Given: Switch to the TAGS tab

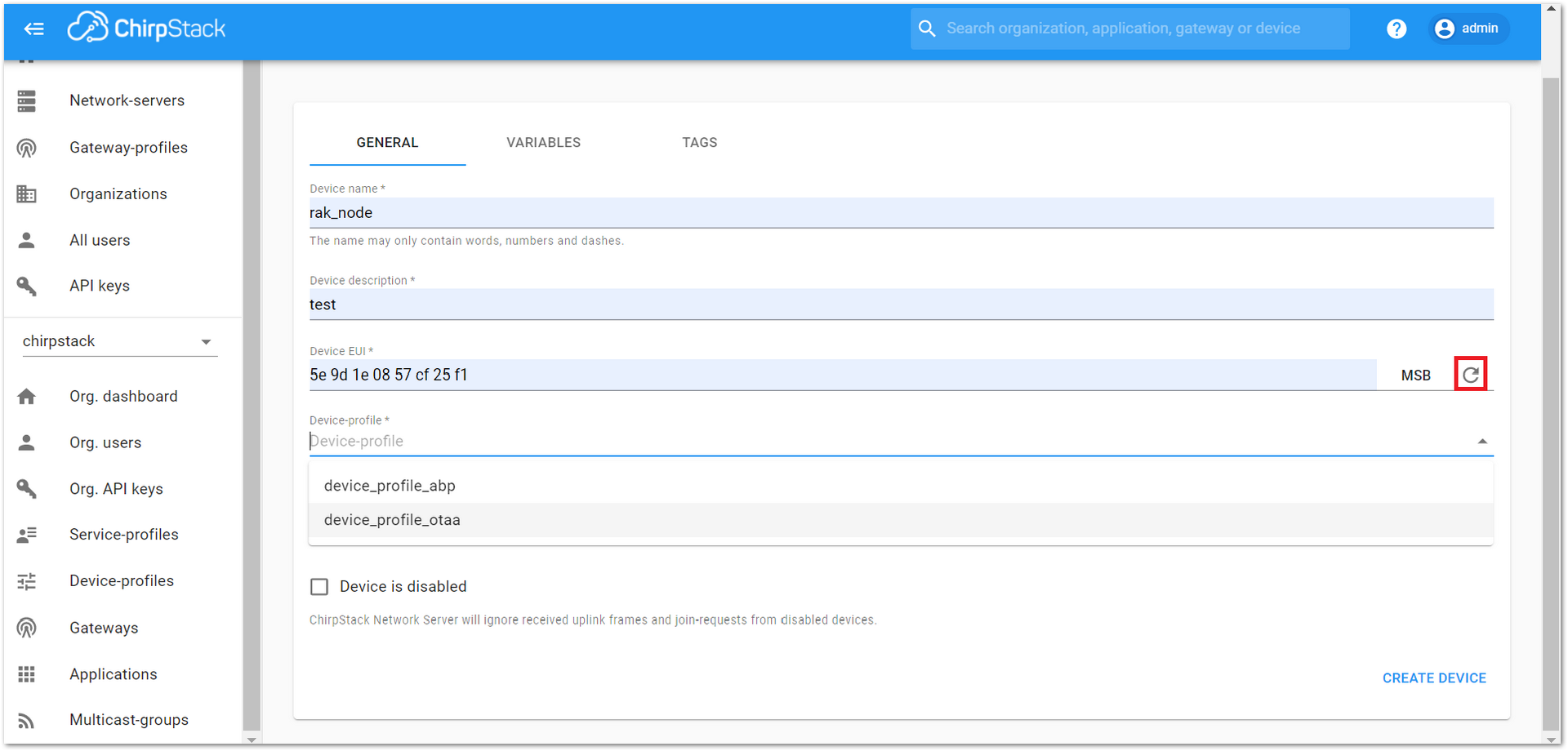Looking at the screenshot, I should pos(700,143).
